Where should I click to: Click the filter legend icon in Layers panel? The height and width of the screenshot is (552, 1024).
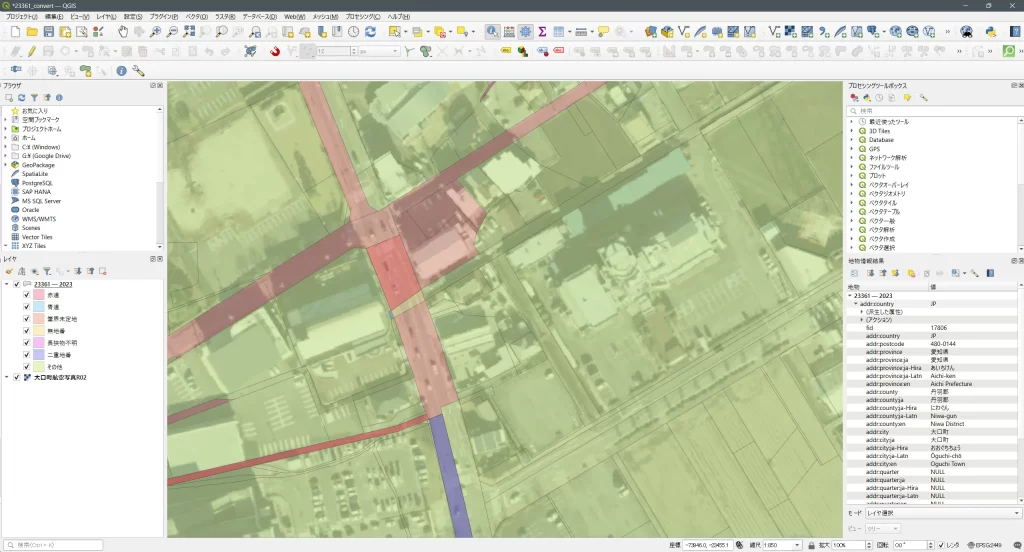click(46, 271)
